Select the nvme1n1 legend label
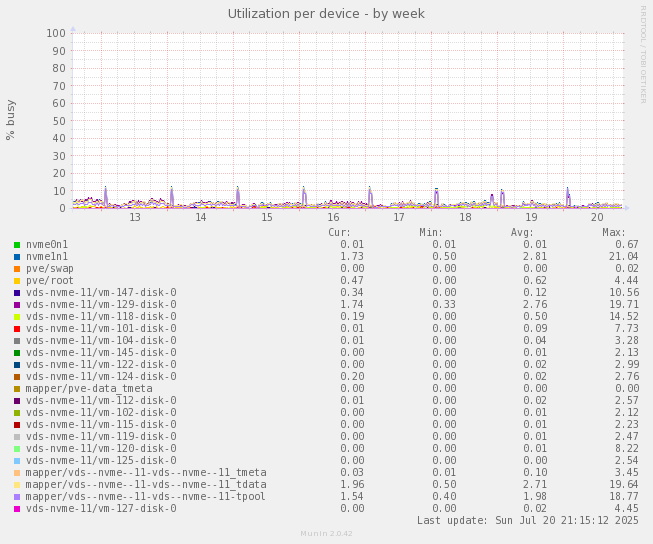653x544 pixels. 47,257
